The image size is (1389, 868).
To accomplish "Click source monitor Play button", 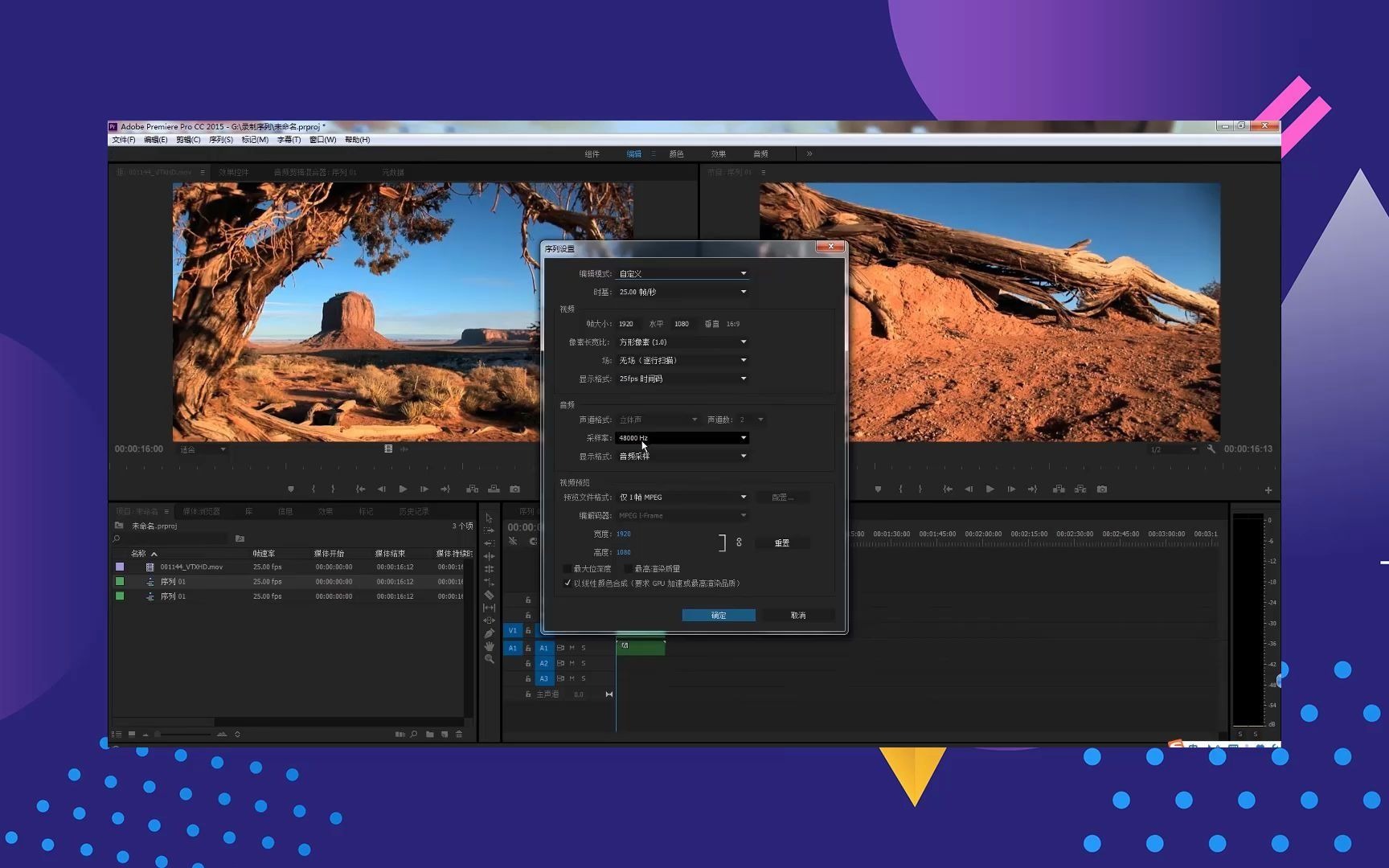I will pos(403,489).
